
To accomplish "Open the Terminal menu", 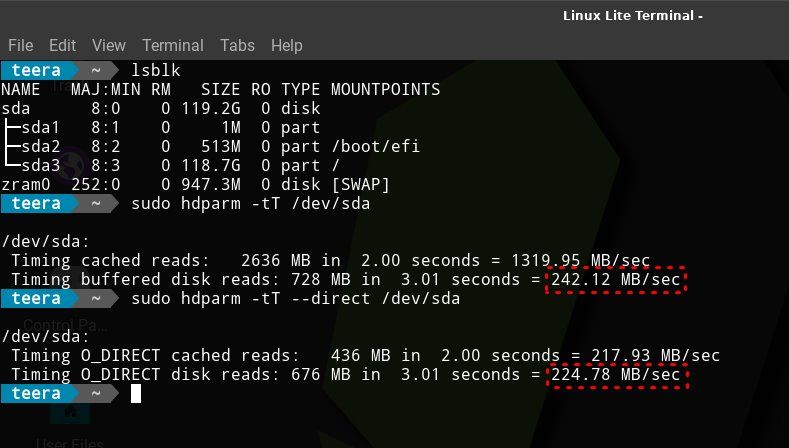I will pos(173,45).
